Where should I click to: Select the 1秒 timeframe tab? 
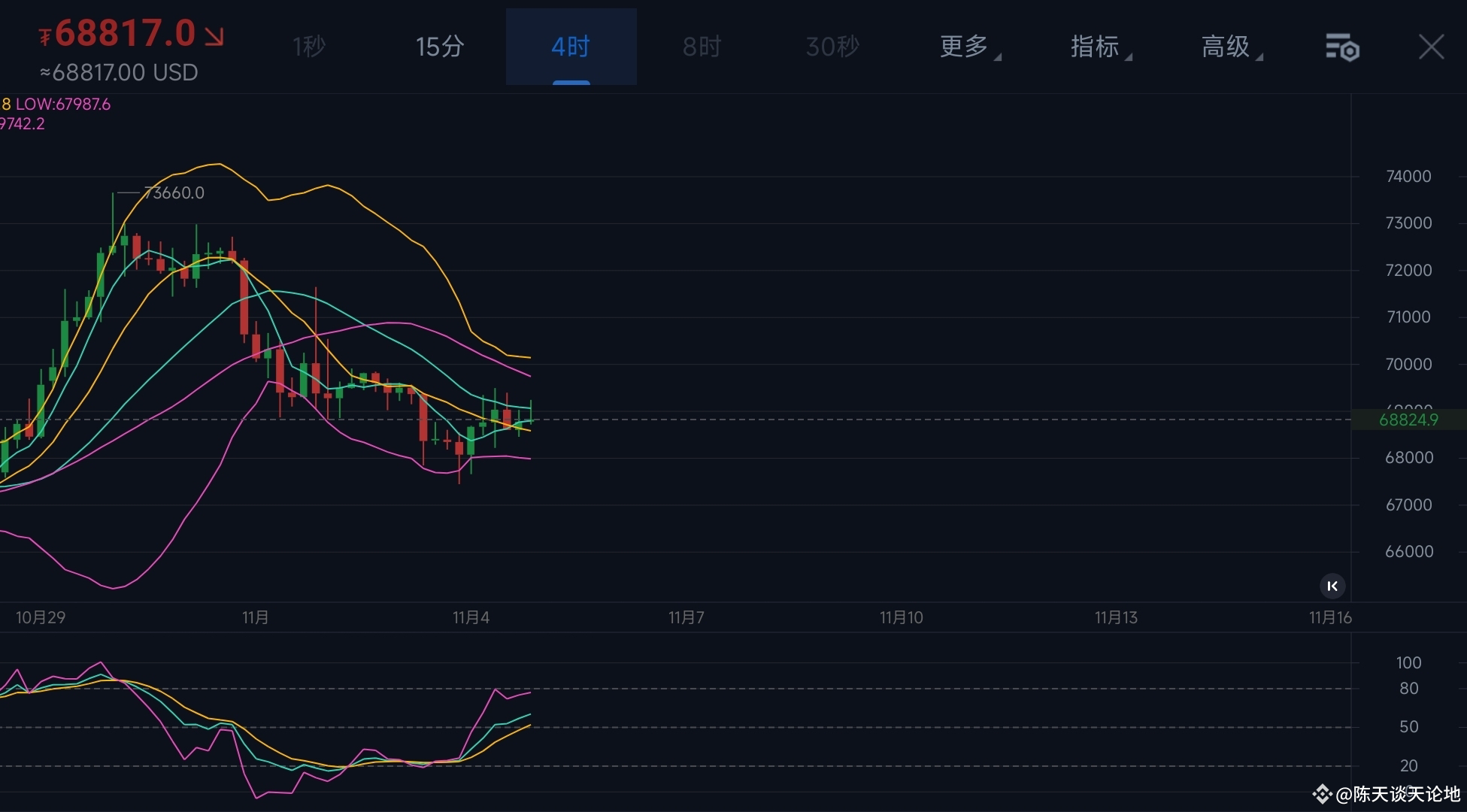309,47
